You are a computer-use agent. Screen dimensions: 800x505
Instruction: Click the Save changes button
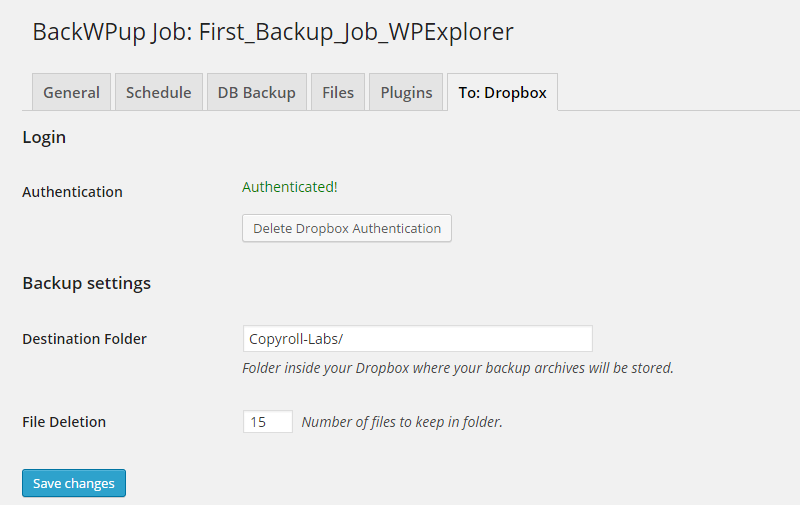(x=74, y=483)
